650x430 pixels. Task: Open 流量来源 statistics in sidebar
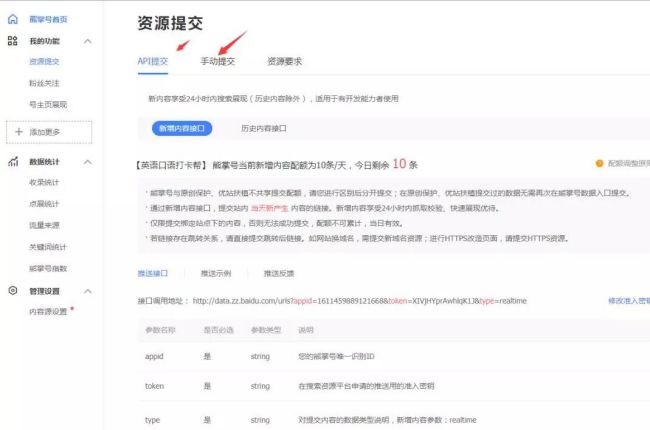tap(44, 225)
